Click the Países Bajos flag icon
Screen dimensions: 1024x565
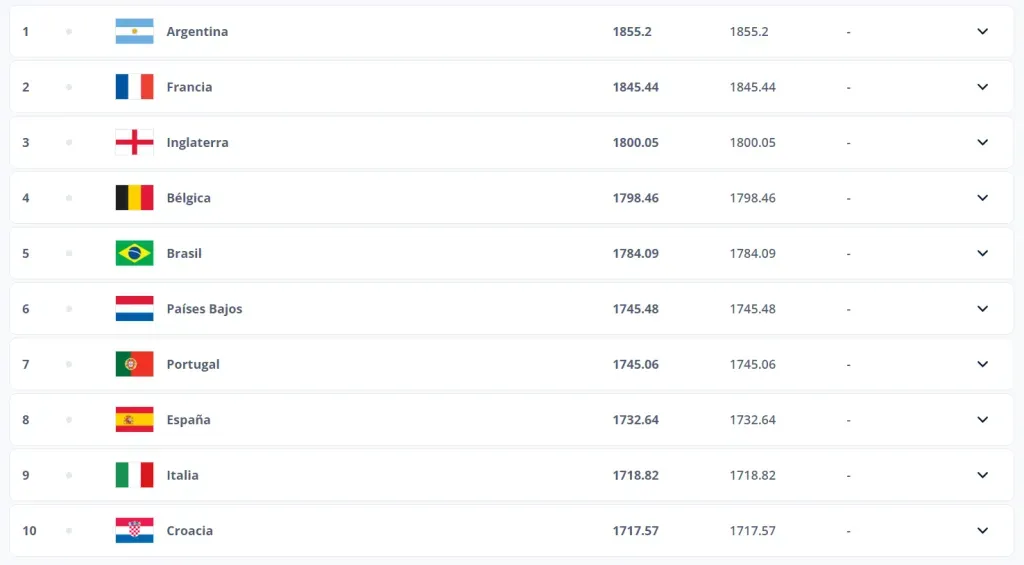pos(134,309)
